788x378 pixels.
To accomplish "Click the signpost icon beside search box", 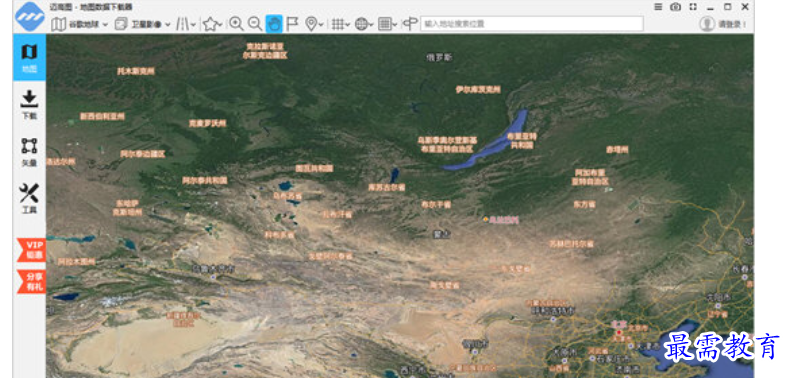I will (x=411, y=24).
